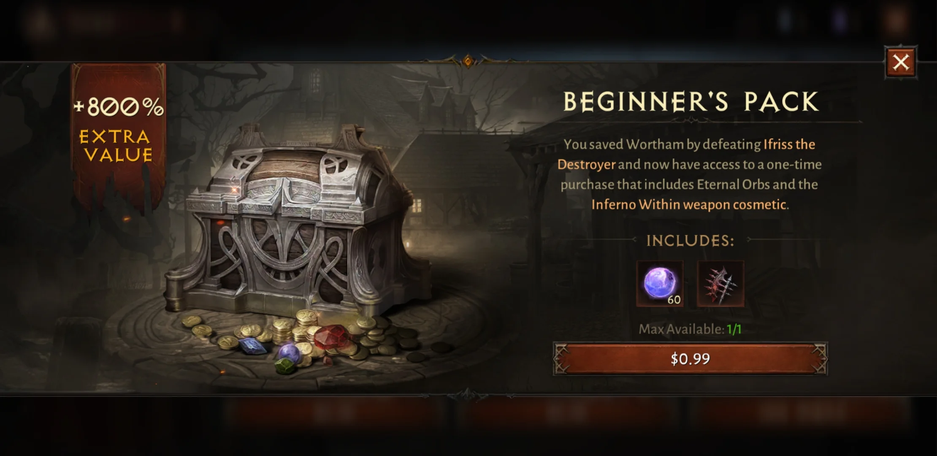The height and width of the screenshot is (456, 937).
Task: Open the Ifriss the Destroyer highlighted text
Action: click(x=686, y=154)
